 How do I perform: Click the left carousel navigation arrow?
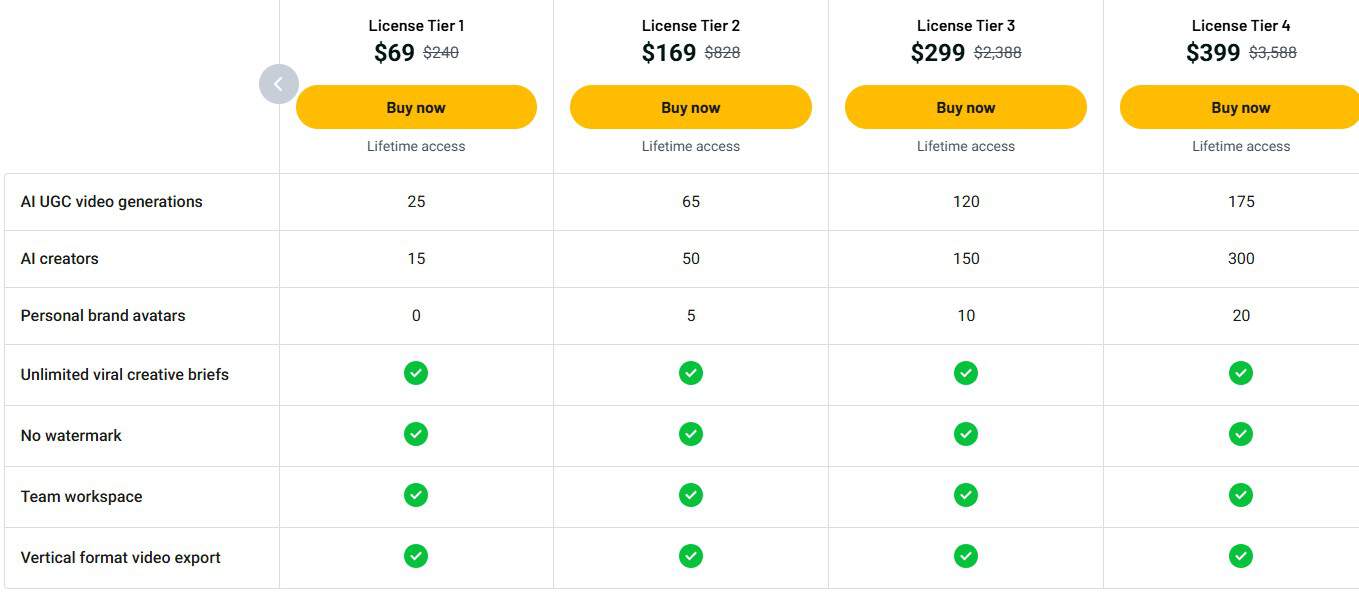click(x=279, y=84)
